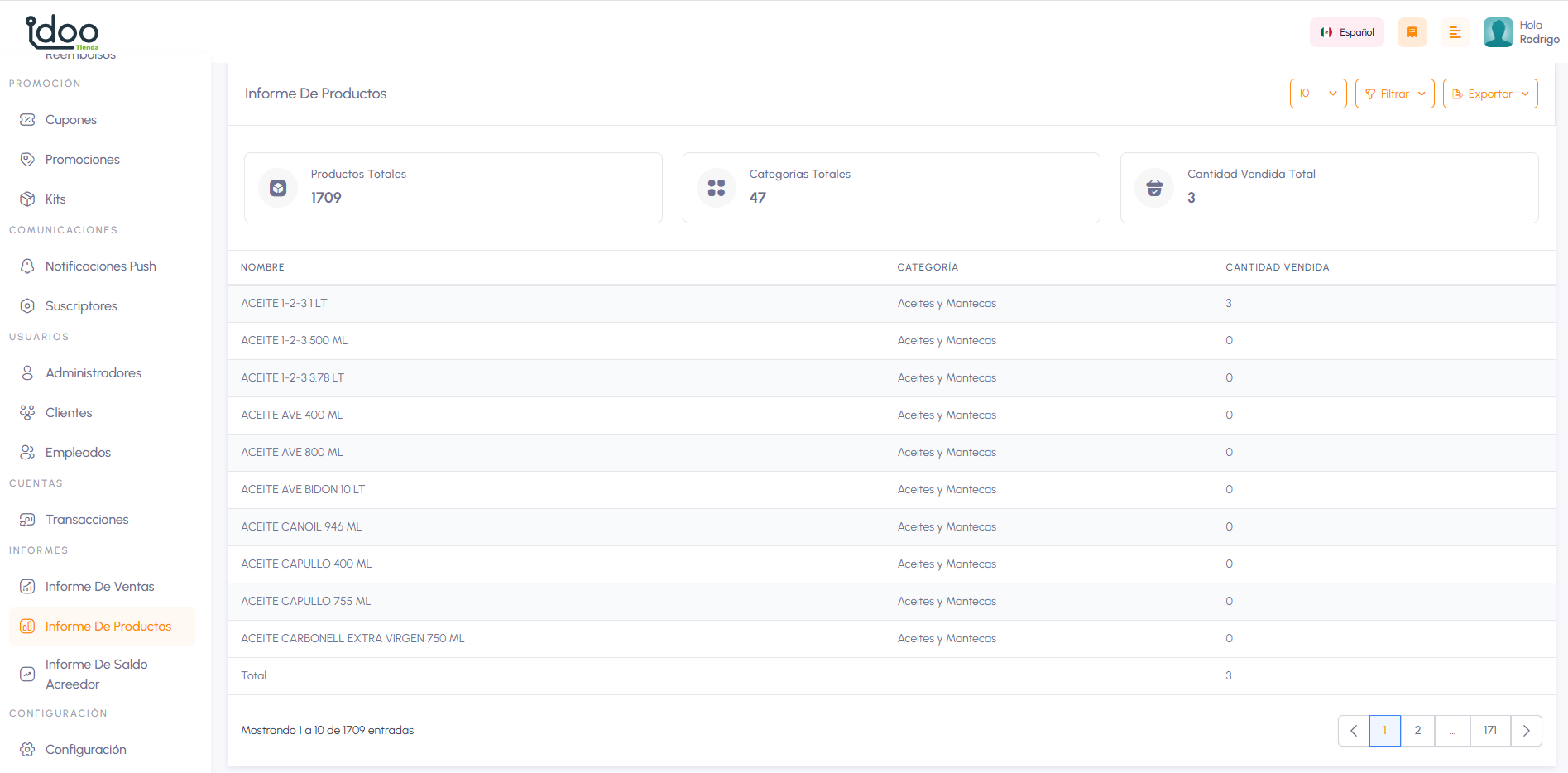Open Informe De Saldo Acreedor
The image size is (1568, 773).
coord(96,675)
